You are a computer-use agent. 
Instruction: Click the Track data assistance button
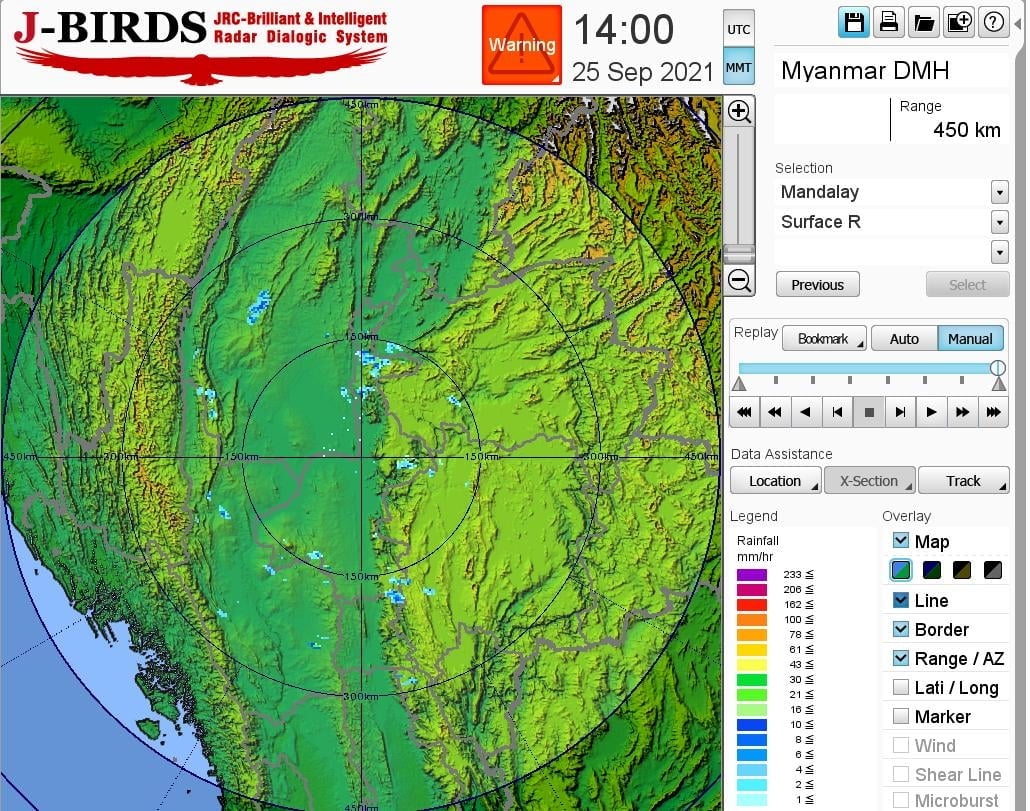pyautogui.click(x=963, y=481)
